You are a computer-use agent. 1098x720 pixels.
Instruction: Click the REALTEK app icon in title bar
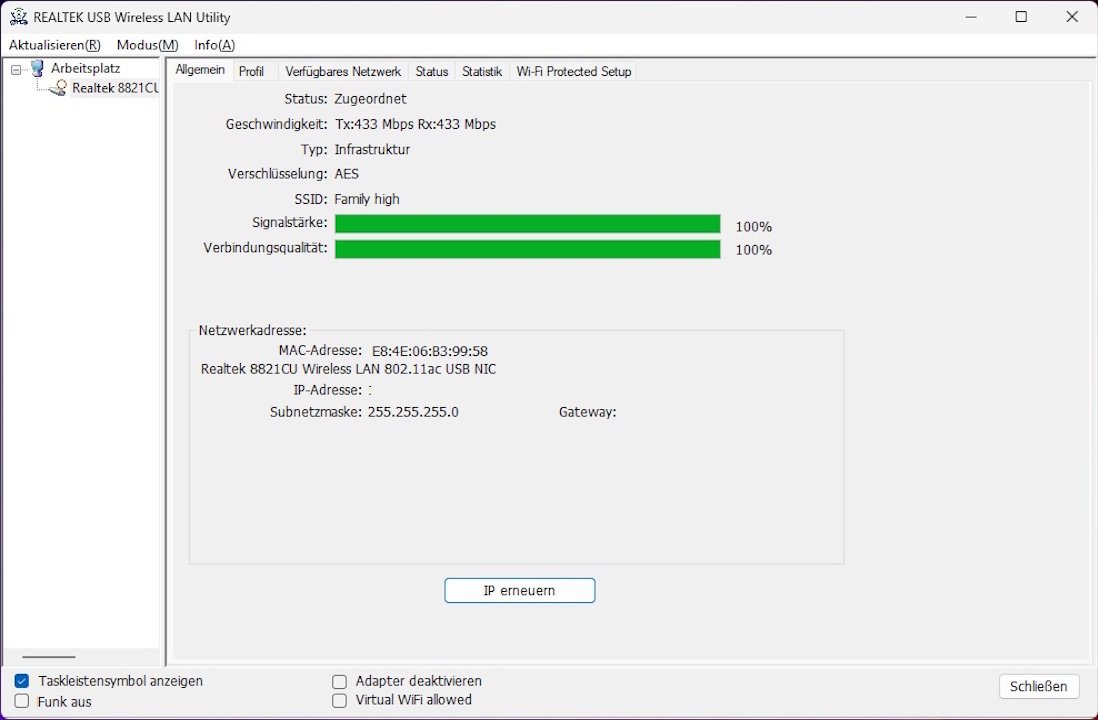coord(17,17)
